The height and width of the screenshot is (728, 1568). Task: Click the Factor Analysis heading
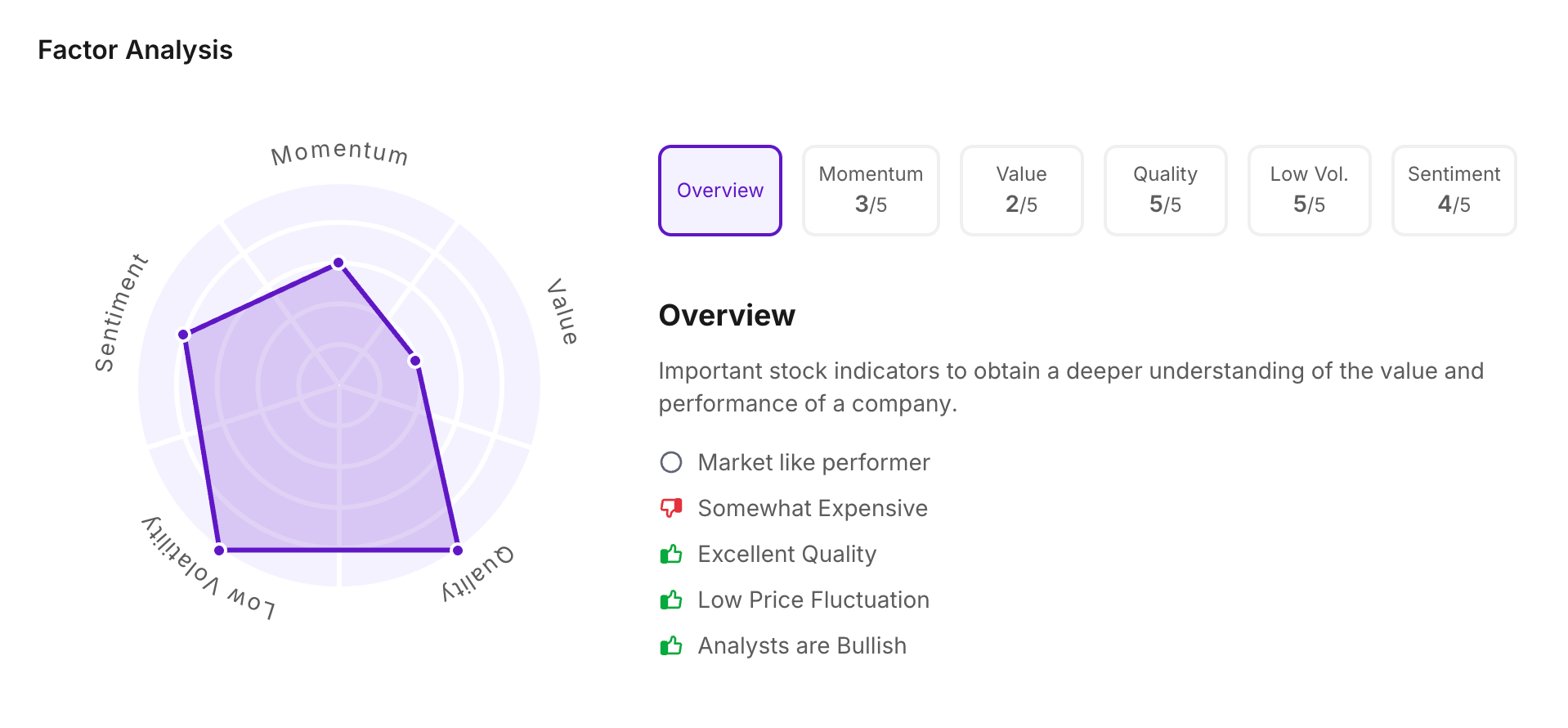click(x=136, y=50)
